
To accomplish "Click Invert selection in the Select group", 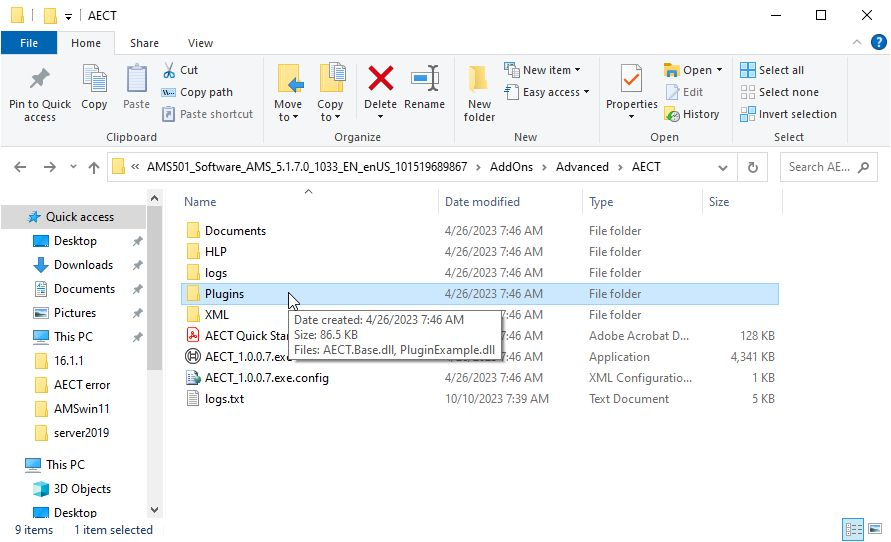I will pos(788,114).
